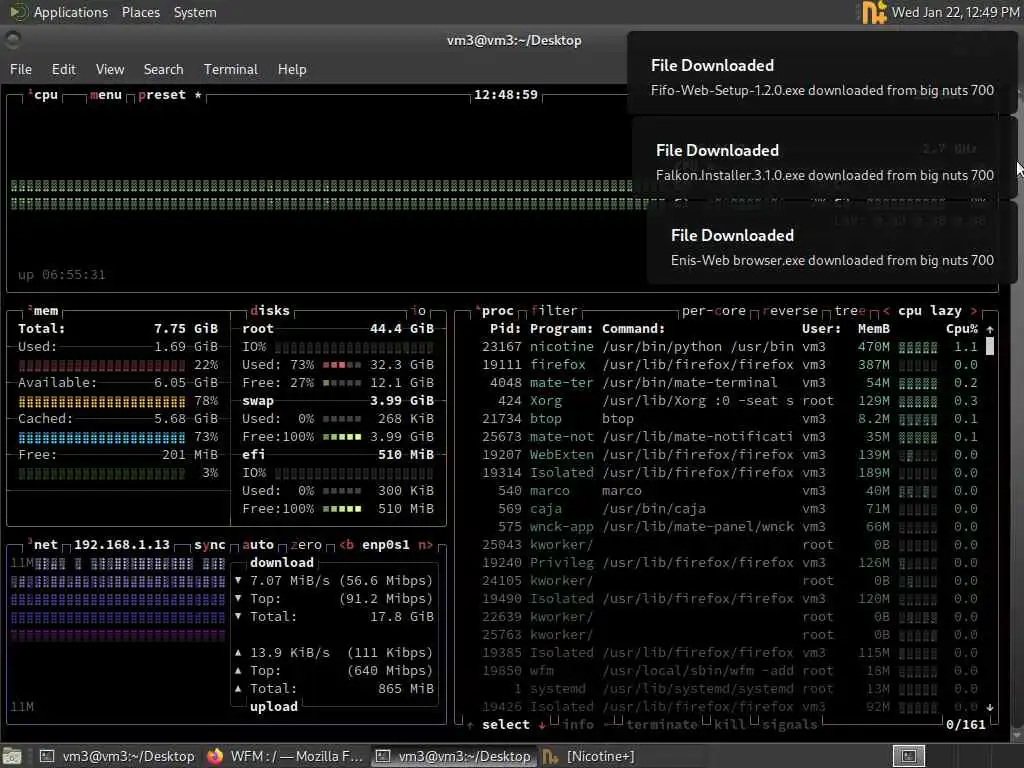Click the cpu panel title
1024x768 pixels.
pyautogui.click(x=46, y=95)
